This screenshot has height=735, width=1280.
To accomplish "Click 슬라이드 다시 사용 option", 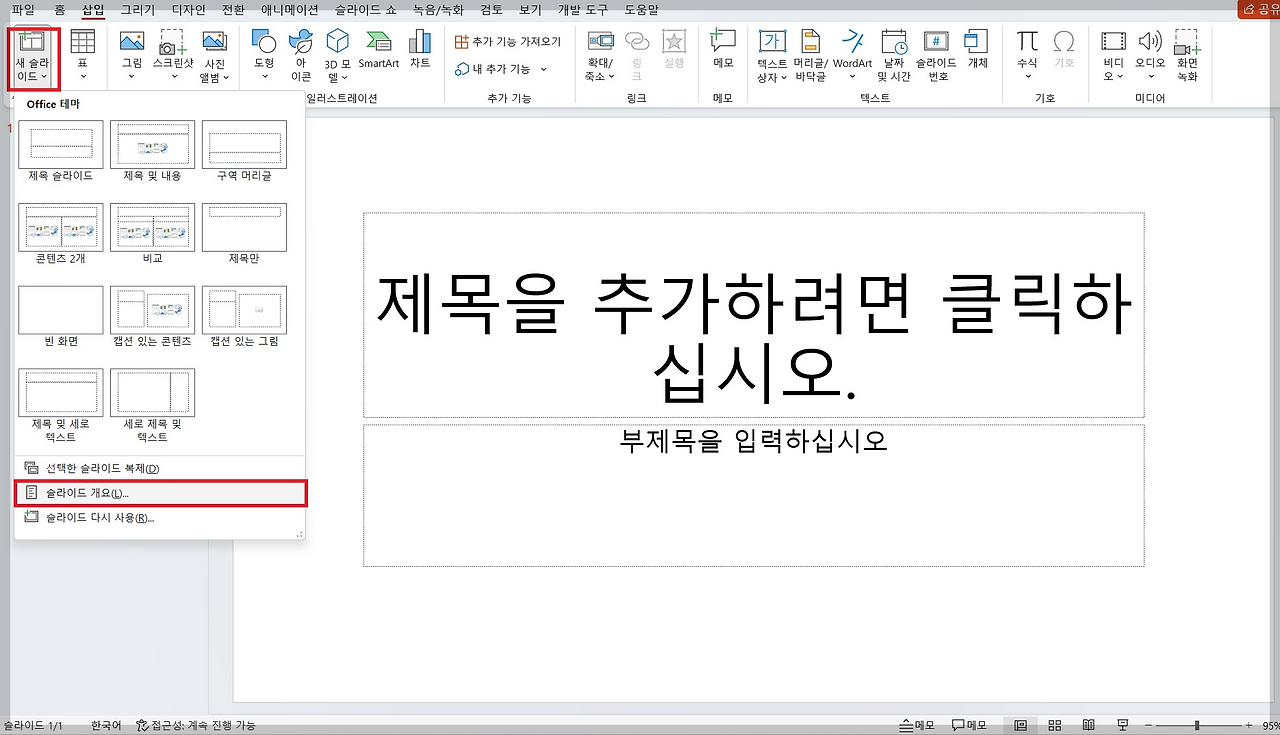I will [x=160, y=518].
